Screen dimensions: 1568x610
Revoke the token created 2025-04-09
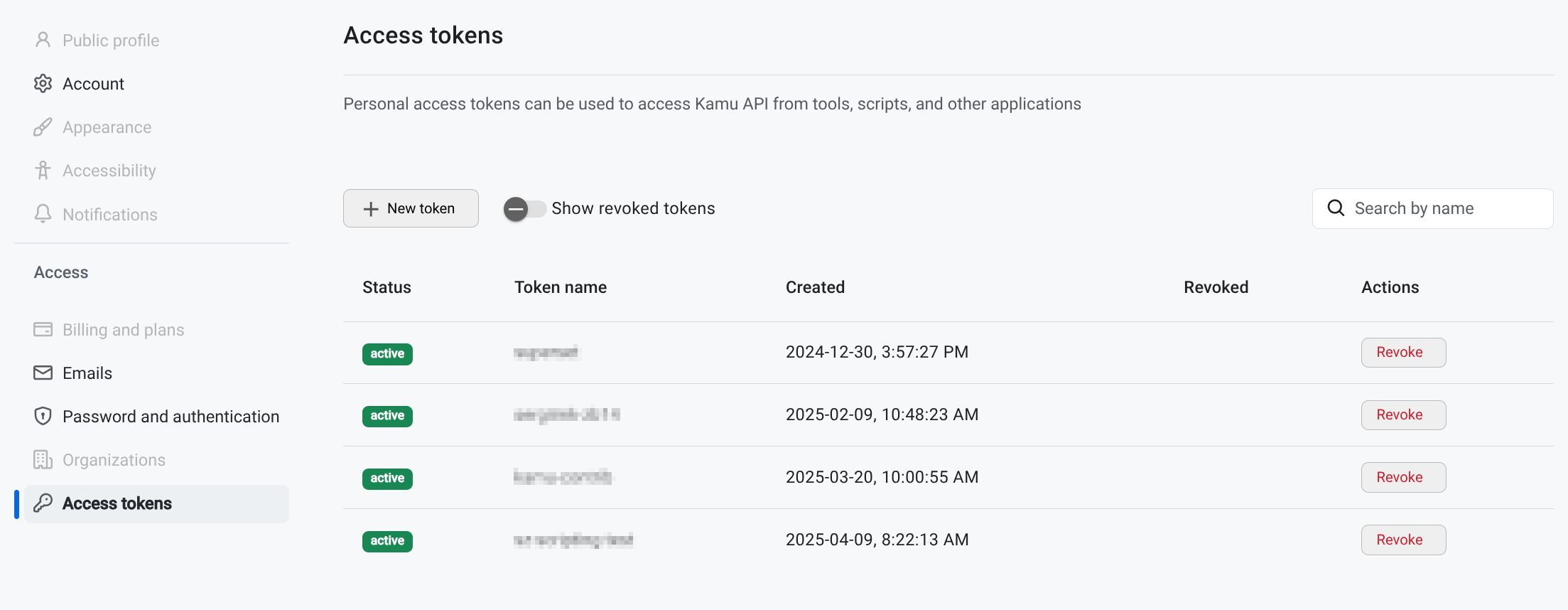1403,540
